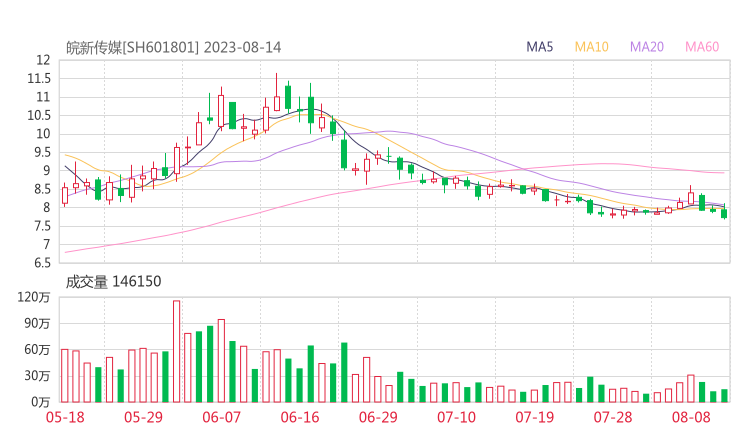Click the 90万 volume axis label
Image resolution: width=740 pixels, height=440 pixels.
click(x=37, y=323)
